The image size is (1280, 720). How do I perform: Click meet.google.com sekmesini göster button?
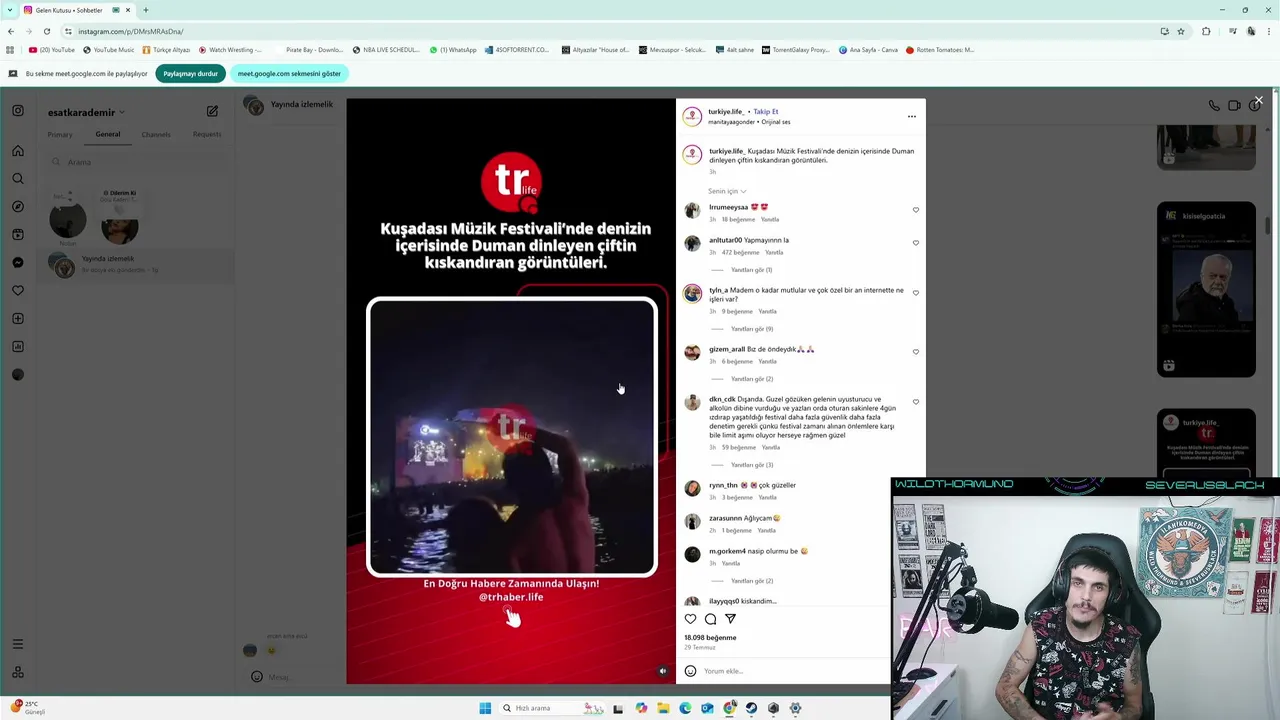(289, 73)
